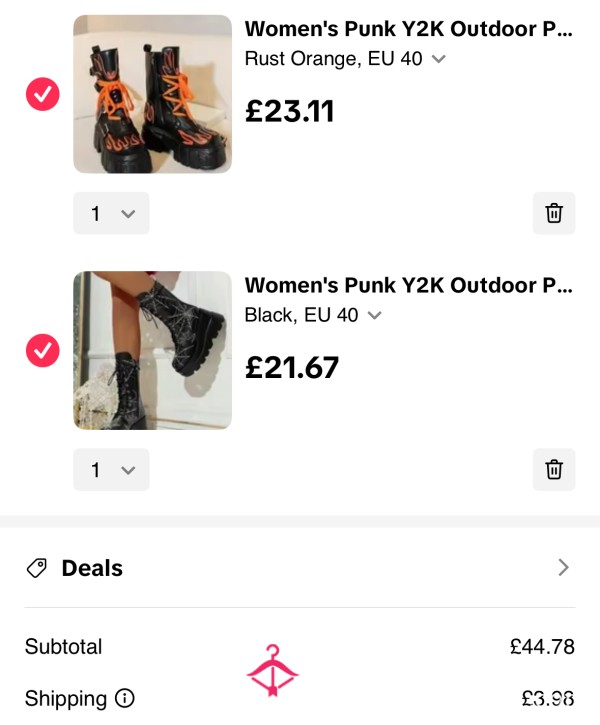Open the Rust Orange, EU 40 variant dropdown
Image resolution: width=600 pixels, height=725 pixels.
point(345,59)
